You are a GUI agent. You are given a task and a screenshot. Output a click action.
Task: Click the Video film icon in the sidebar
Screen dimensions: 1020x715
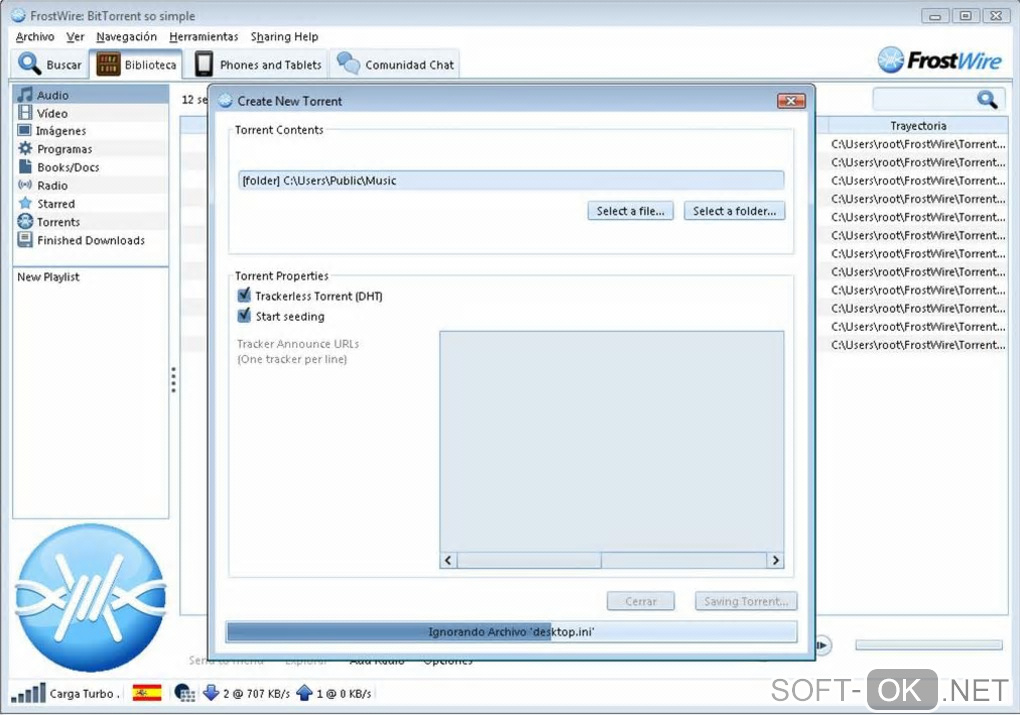pos(25,113)
